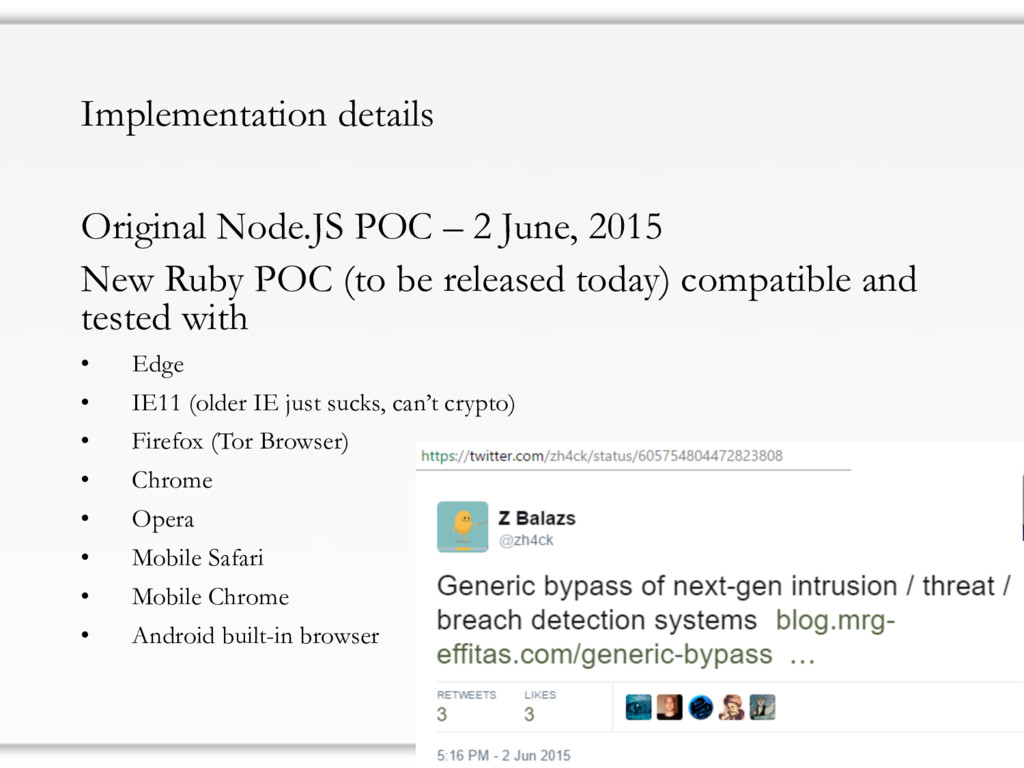This screenshot has width=1024, height=768.
Task: Open second retweeter avatar with face
Action: click(669, 707)
